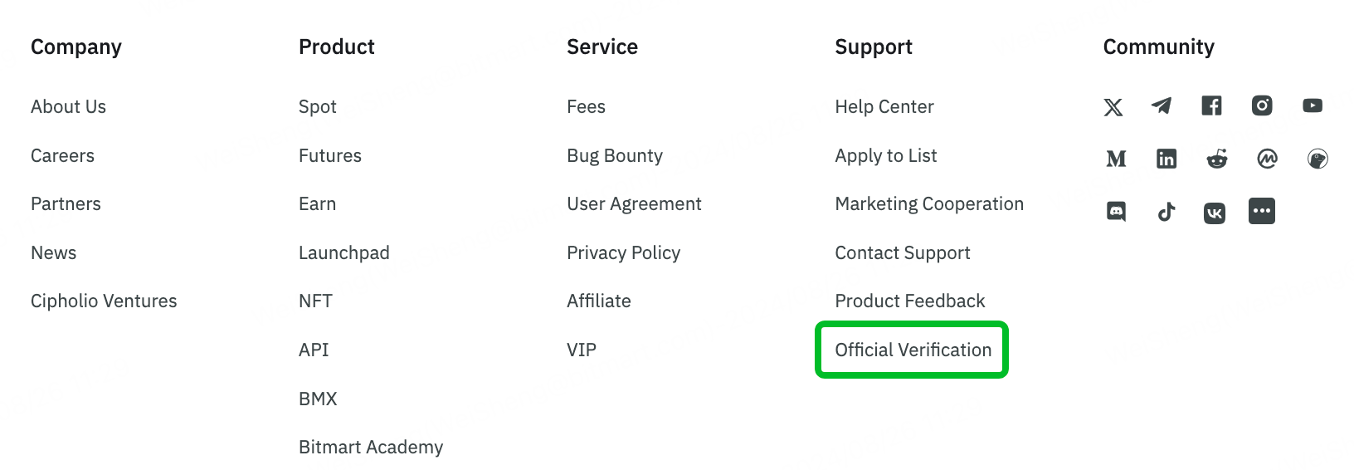Open the Official Verification link
This screenshot has height=471, width=1356.
[913, 350]
